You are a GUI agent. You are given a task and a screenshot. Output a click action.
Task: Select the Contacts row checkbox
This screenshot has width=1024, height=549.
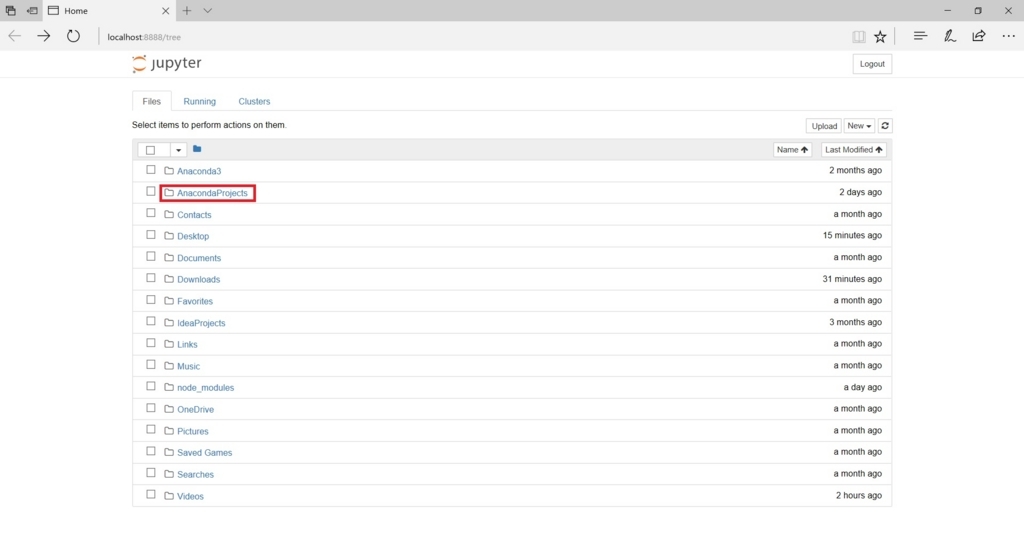(151, 213)
